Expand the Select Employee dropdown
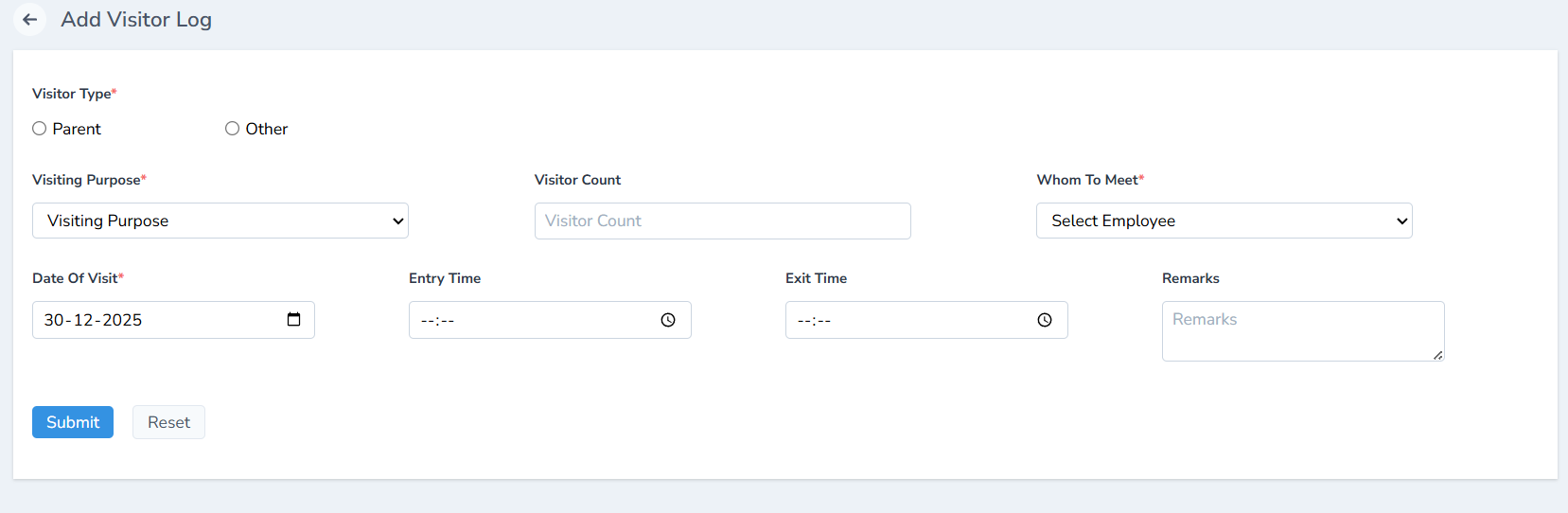The width and height of the screenshot is (1568, 513). tap(1224, 221)
